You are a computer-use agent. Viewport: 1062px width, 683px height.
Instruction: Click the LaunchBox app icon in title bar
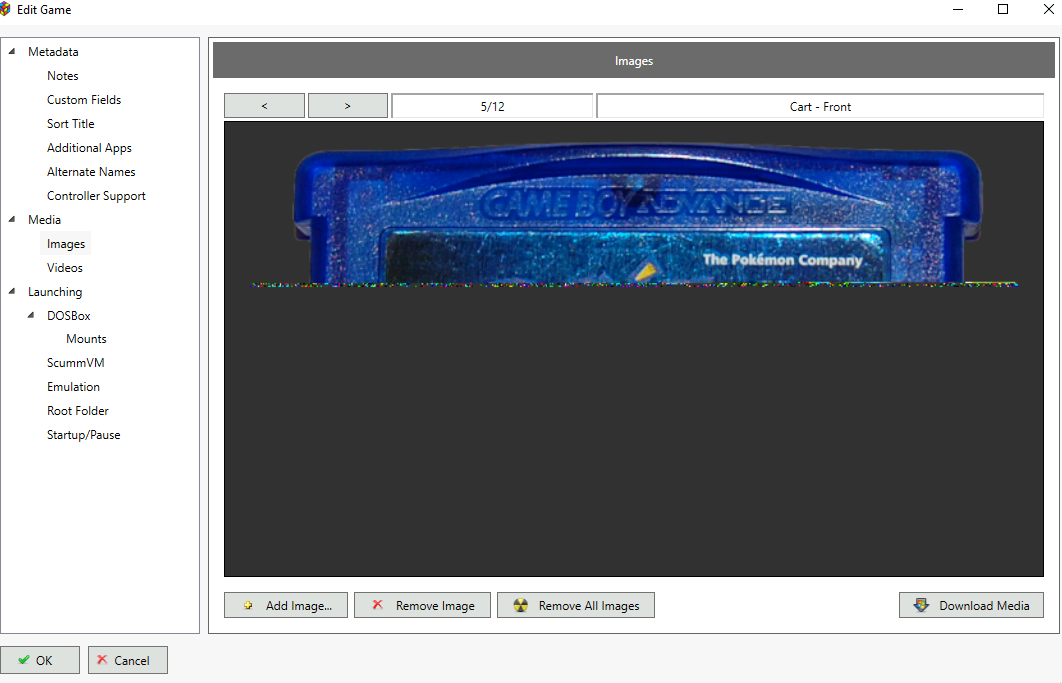(x=5, y=9)
